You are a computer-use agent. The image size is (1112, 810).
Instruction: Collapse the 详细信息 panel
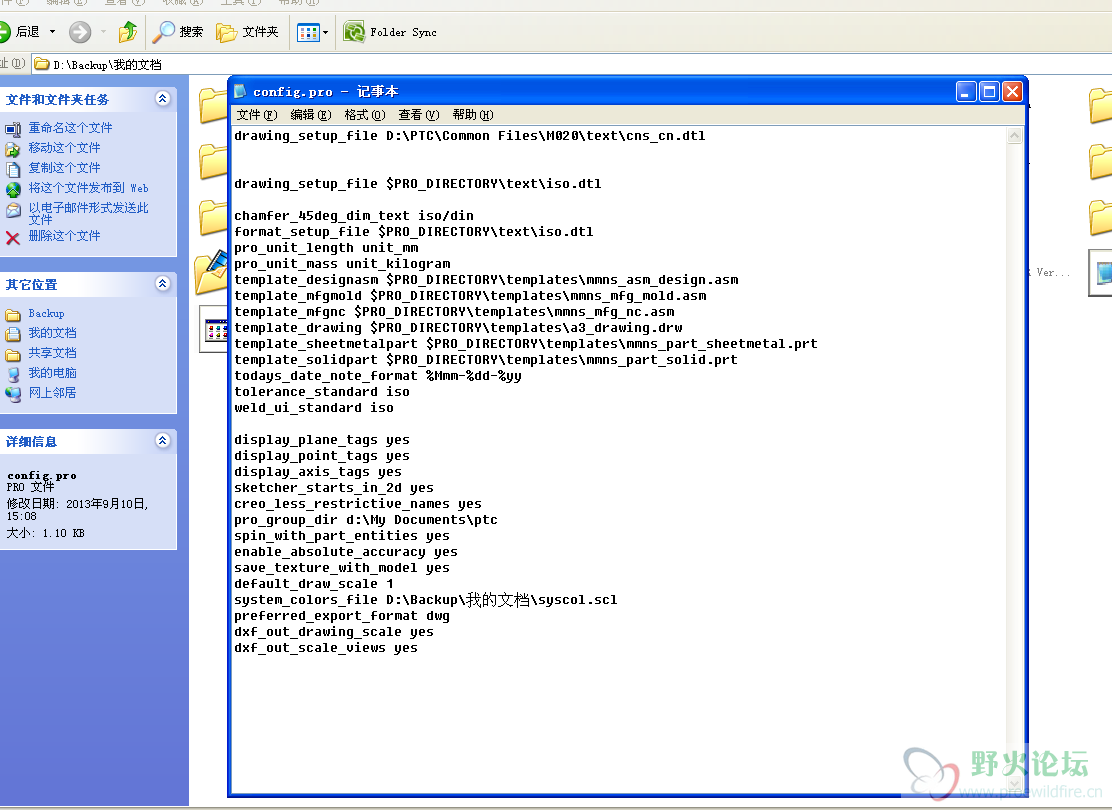[162, 440]
